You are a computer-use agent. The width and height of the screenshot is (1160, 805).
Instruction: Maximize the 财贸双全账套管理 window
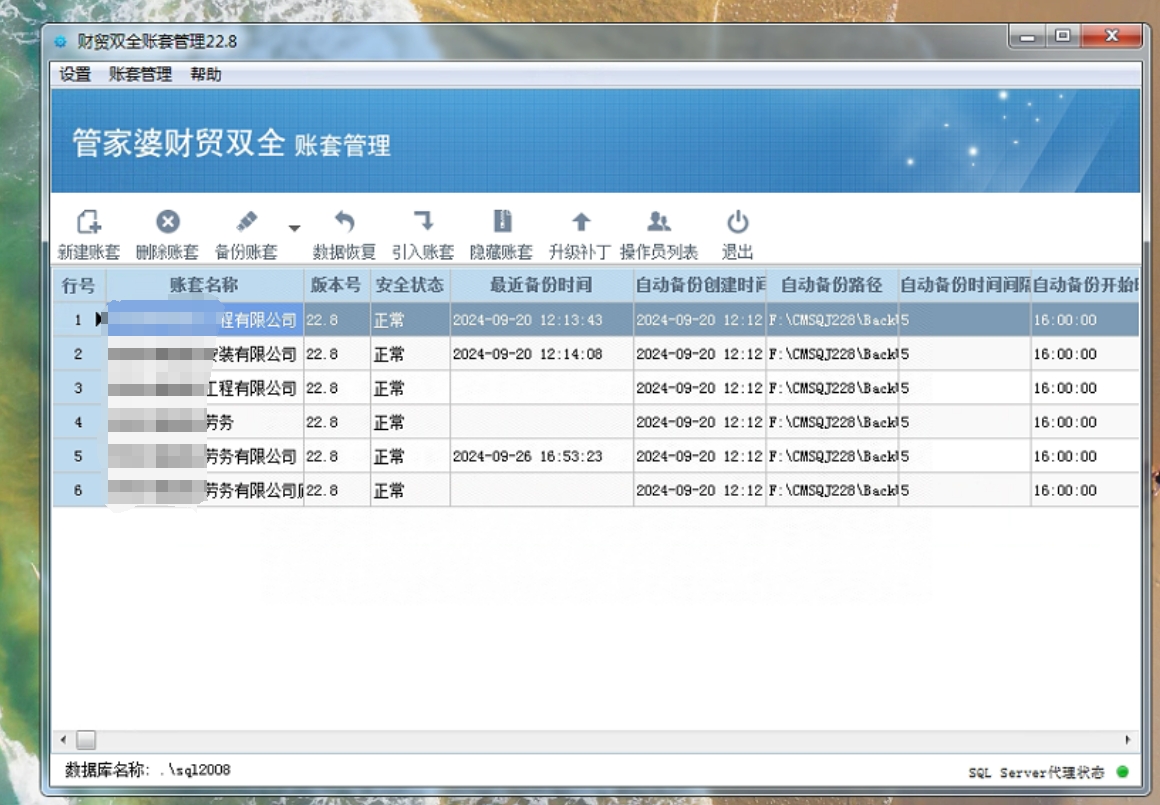coord(1063,36)
